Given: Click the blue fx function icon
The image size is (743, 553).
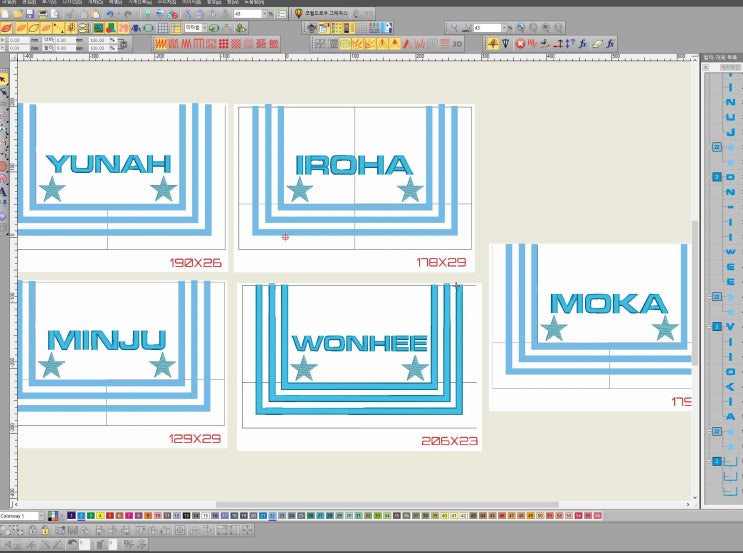Looking at the screenshot, I should point(582,44).
